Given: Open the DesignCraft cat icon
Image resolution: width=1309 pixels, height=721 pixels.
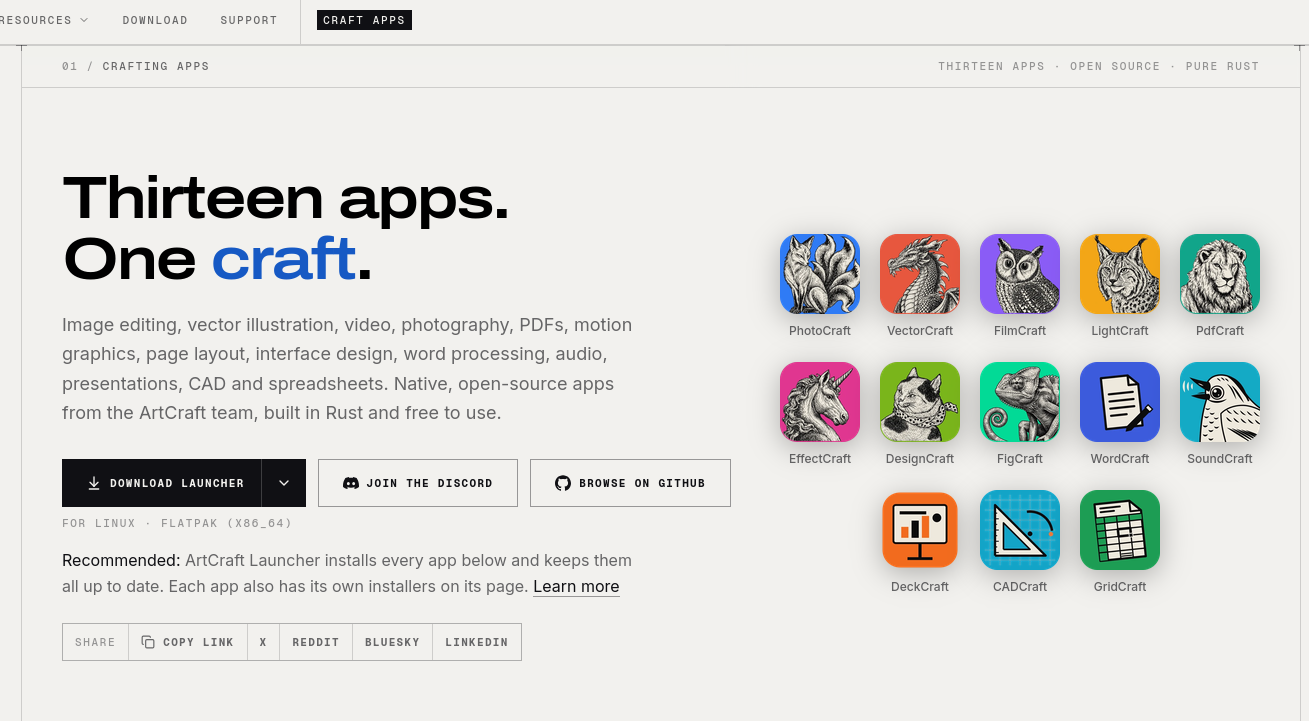Looking at the screenshot, I should pyautogui.click(x=920, y=402).
